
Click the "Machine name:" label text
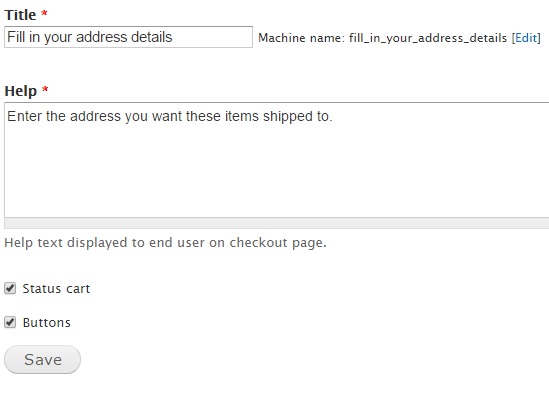click(x=301, y=38)
